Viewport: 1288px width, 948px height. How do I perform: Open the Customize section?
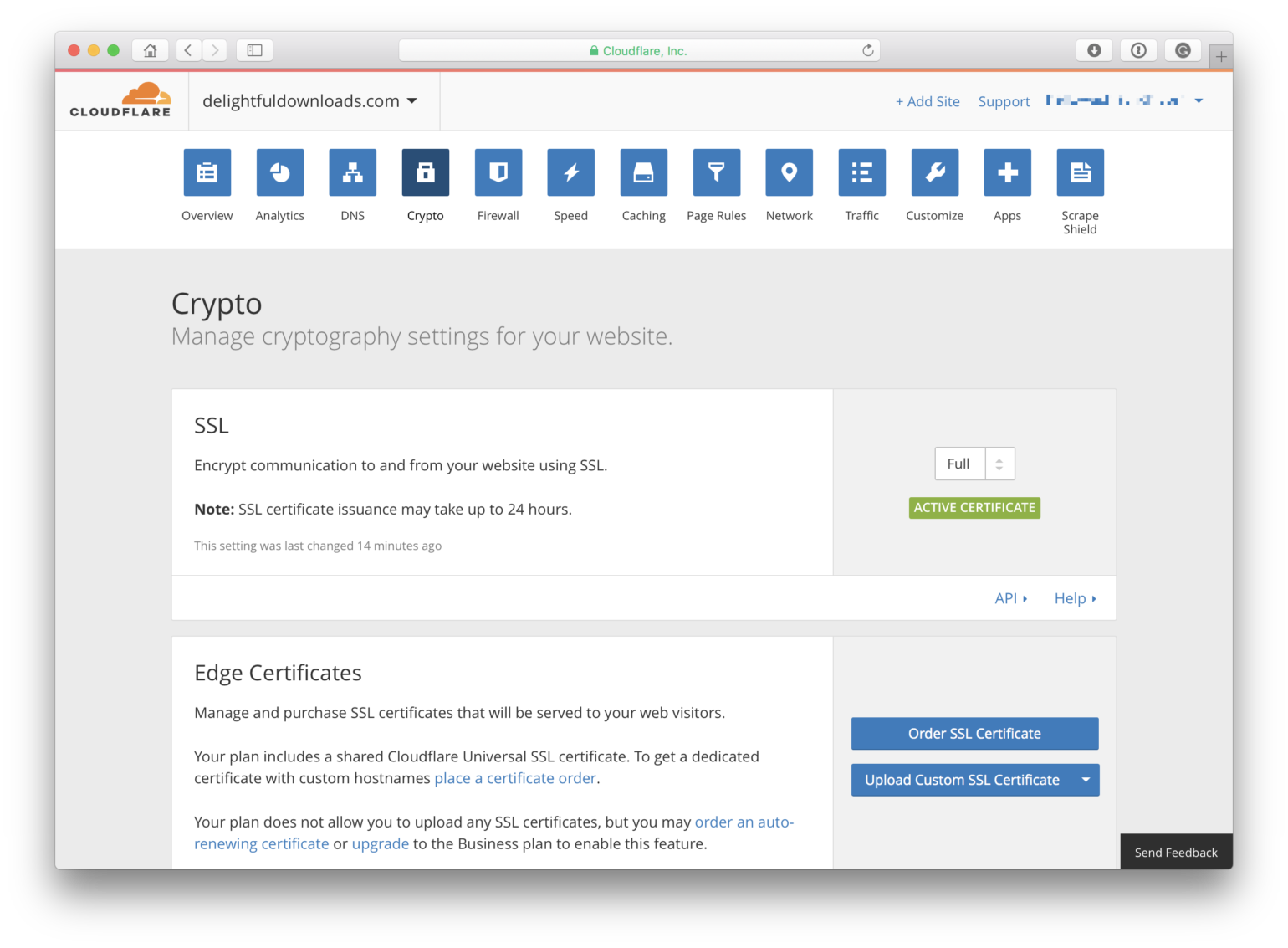point(934,172)
